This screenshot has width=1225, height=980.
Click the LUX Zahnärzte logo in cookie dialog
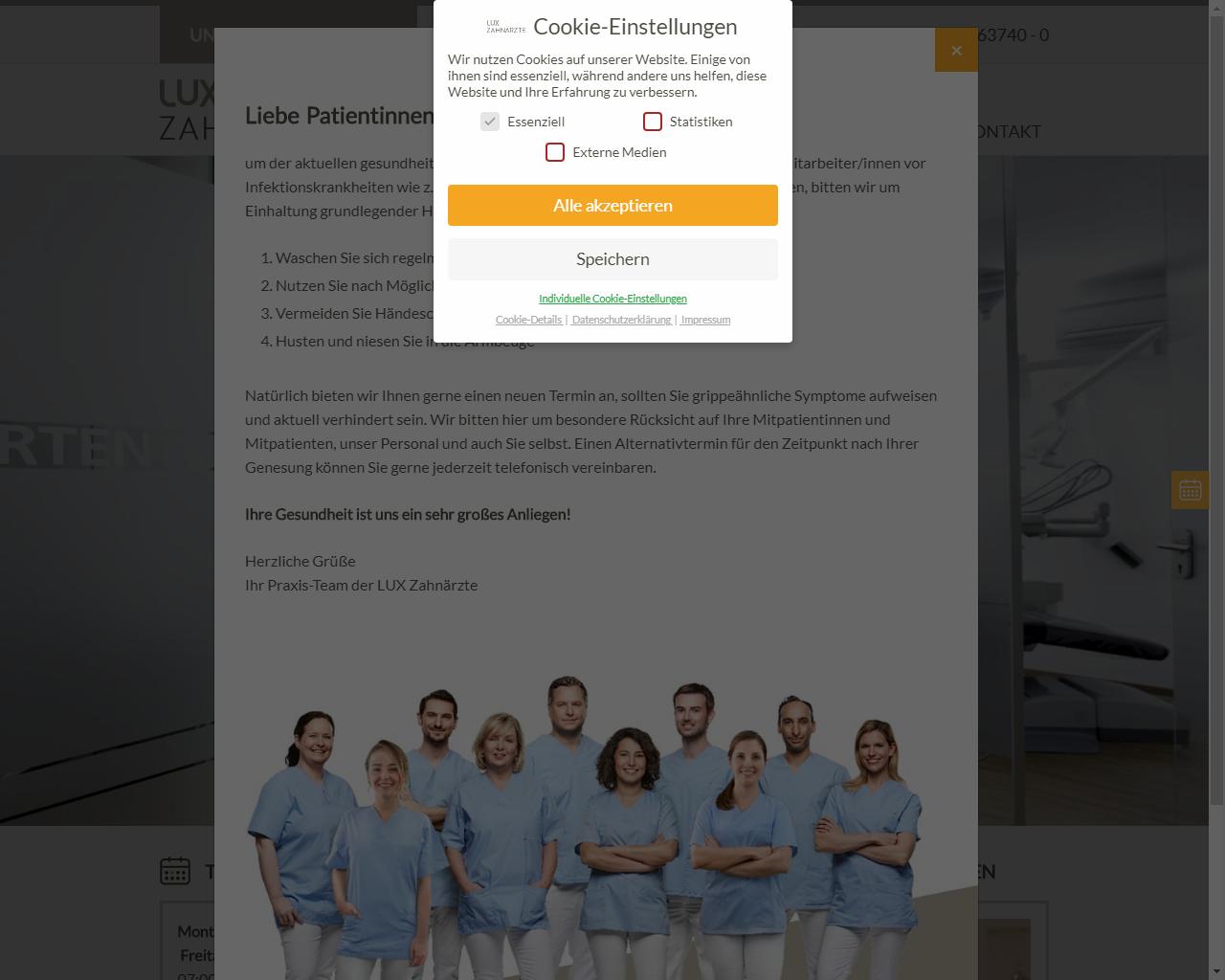pyautogui.click(x=505, y=27)
